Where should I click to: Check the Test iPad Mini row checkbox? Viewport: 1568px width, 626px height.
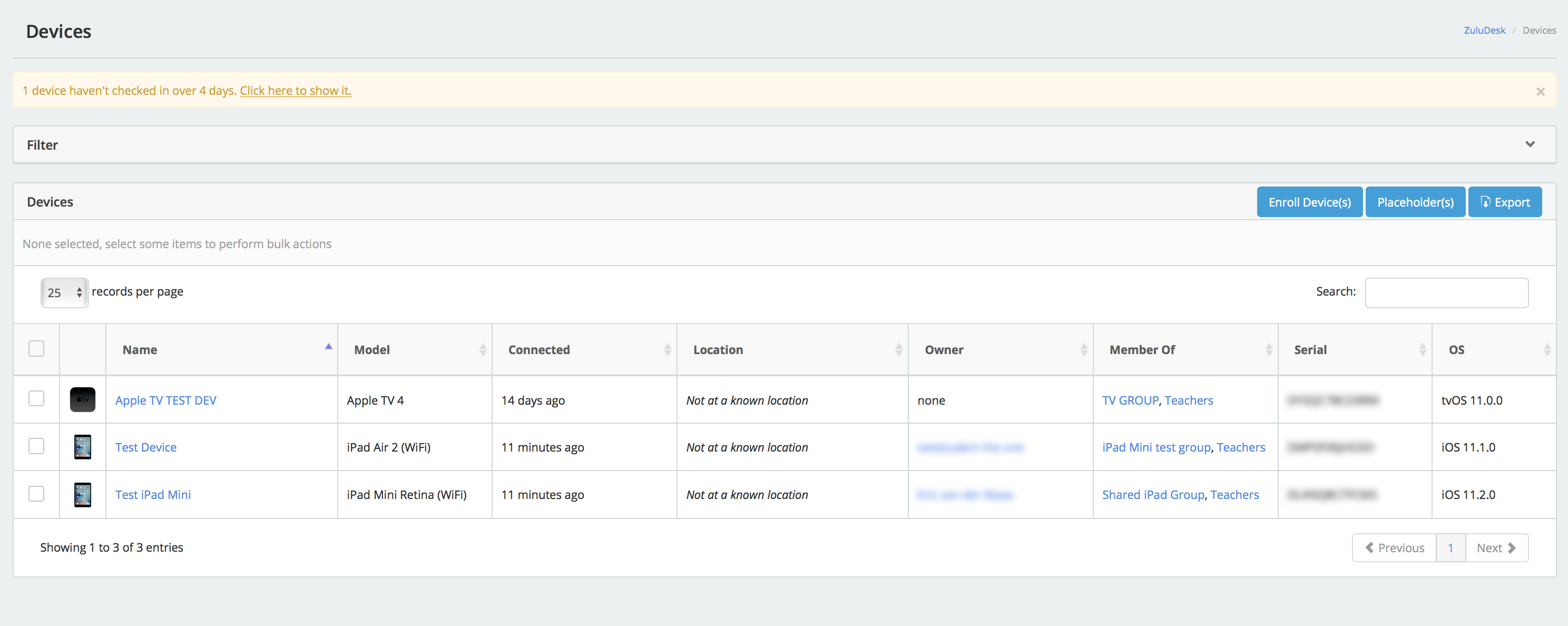[x=36, y=493]
